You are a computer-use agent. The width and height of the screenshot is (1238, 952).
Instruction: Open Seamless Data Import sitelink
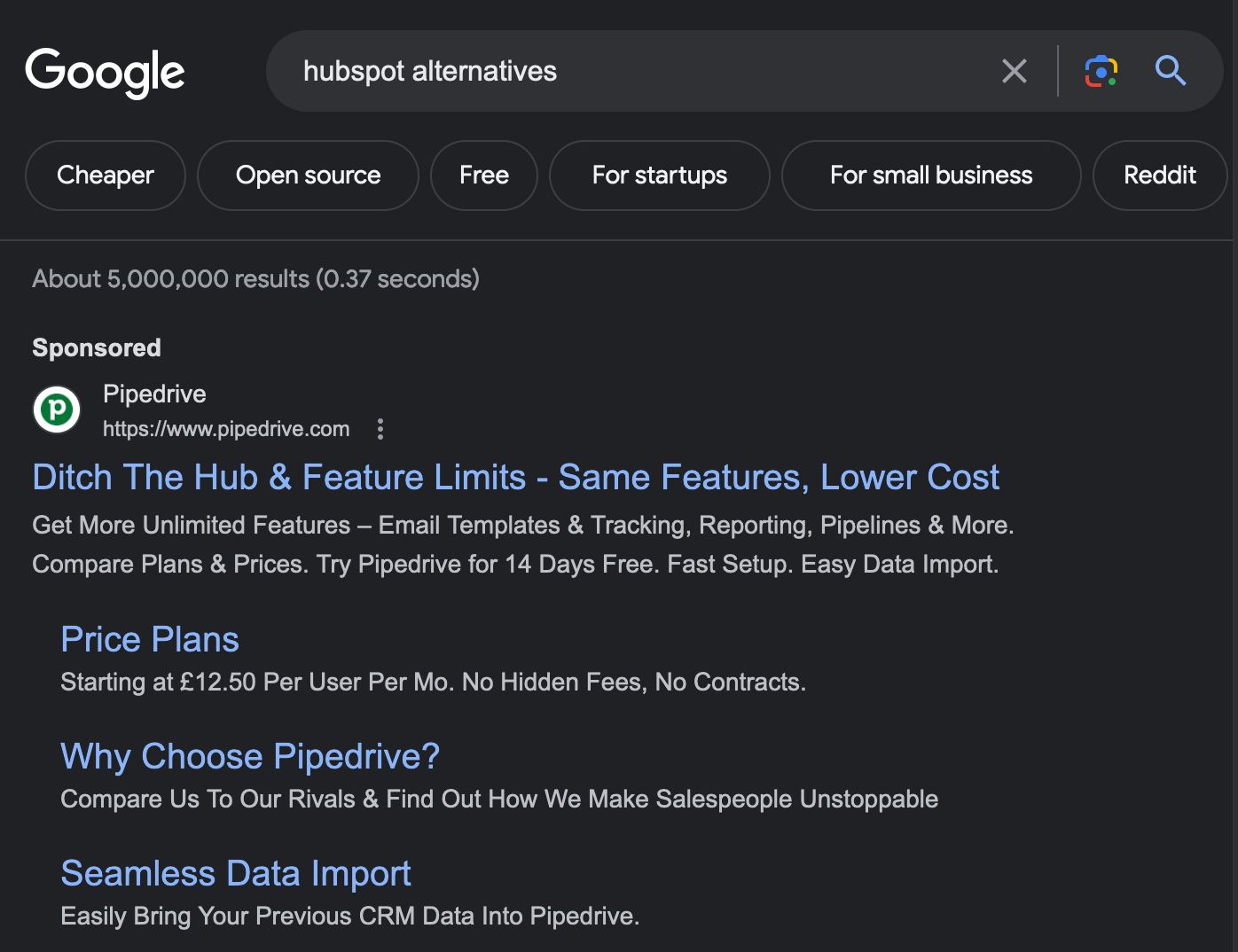click(x=236, y=874)
